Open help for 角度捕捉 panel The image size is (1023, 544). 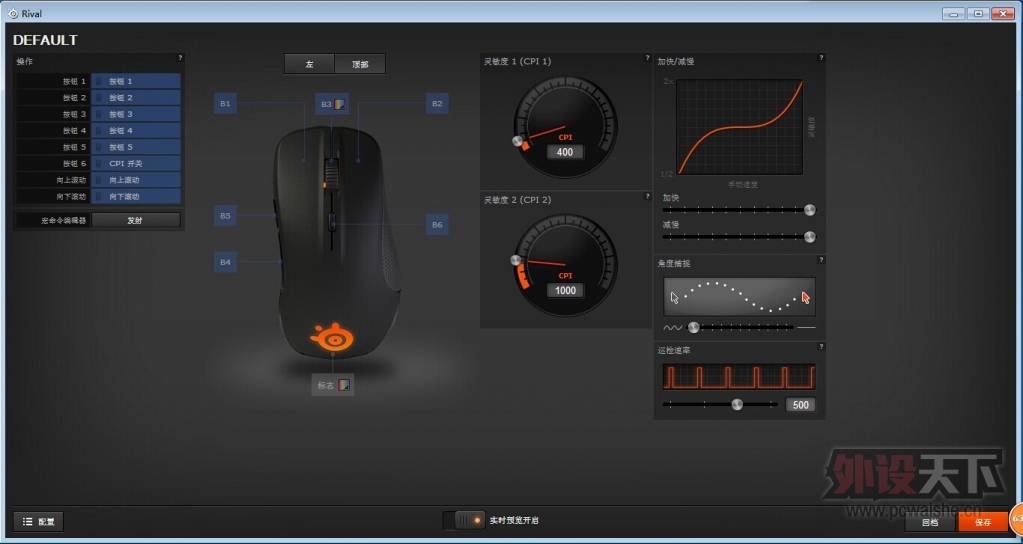821,260
